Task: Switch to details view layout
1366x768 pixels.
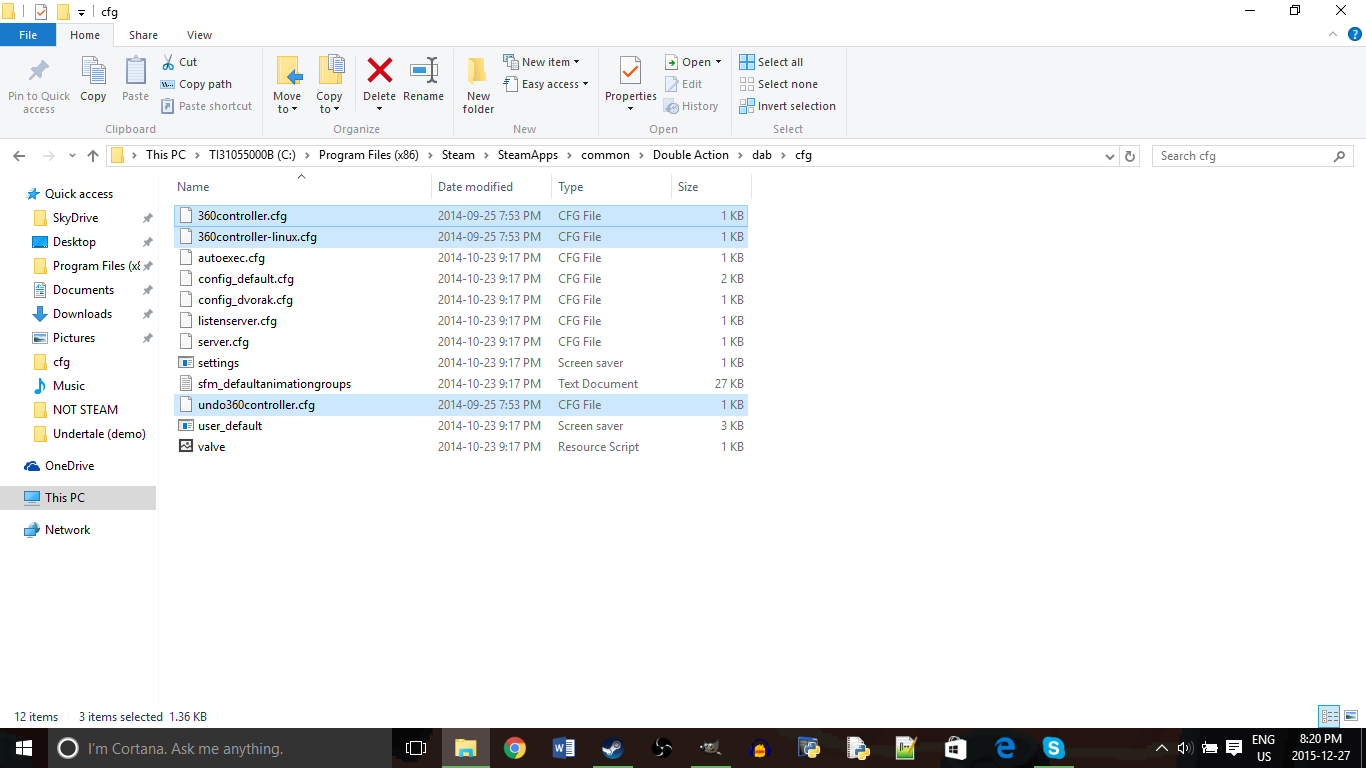Action: pyautogui.click(x=1329, y=716)
